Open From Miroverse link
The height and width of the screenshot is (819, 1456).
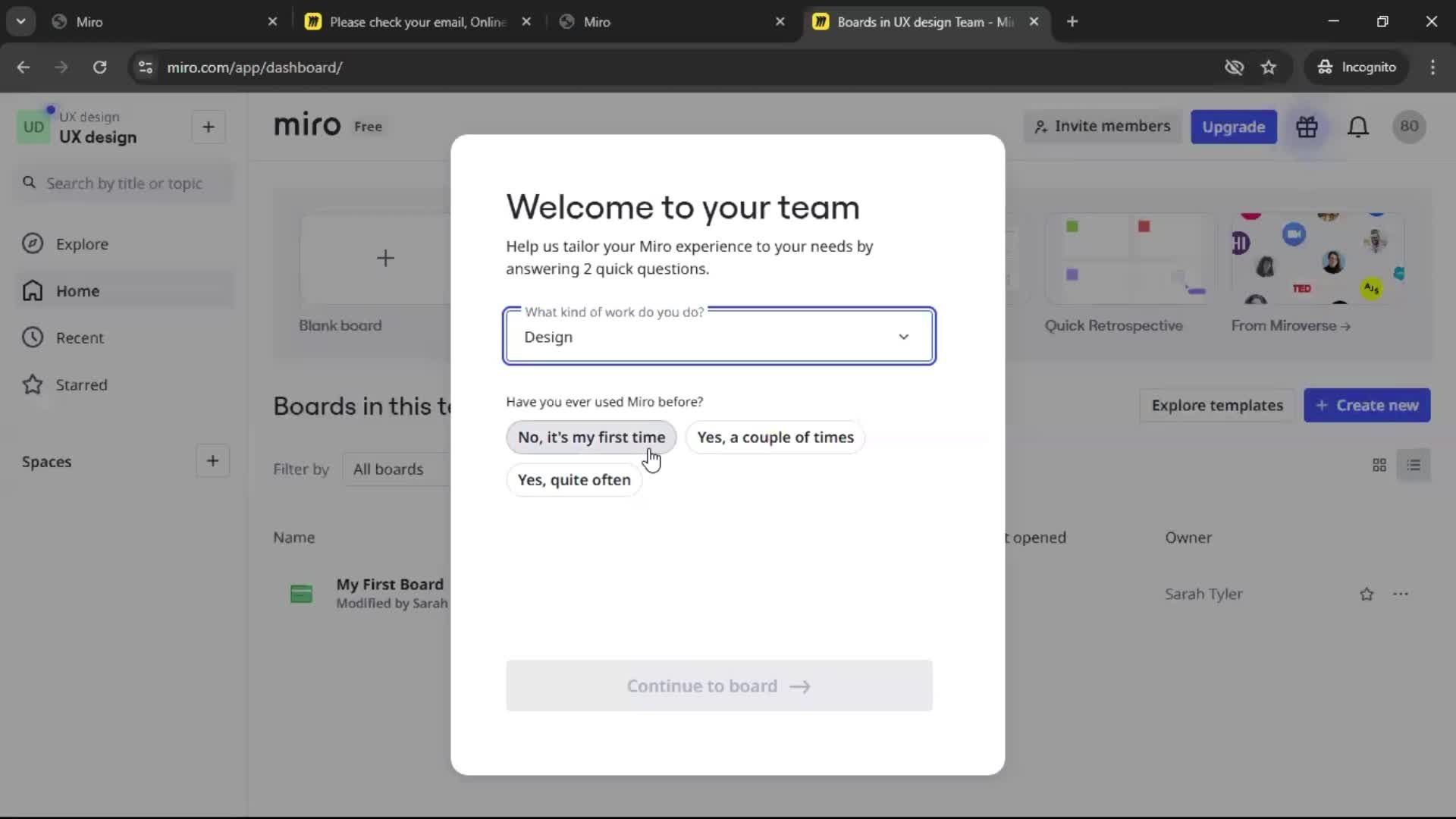coord(1291,326)
